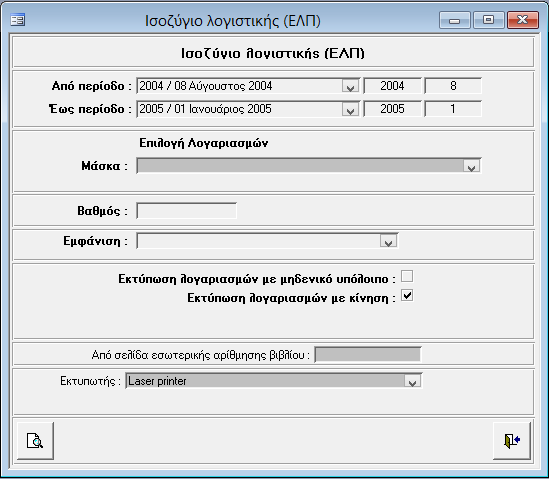
Task: Click the form icon in the title bar
Action: (x=18, y=20)
